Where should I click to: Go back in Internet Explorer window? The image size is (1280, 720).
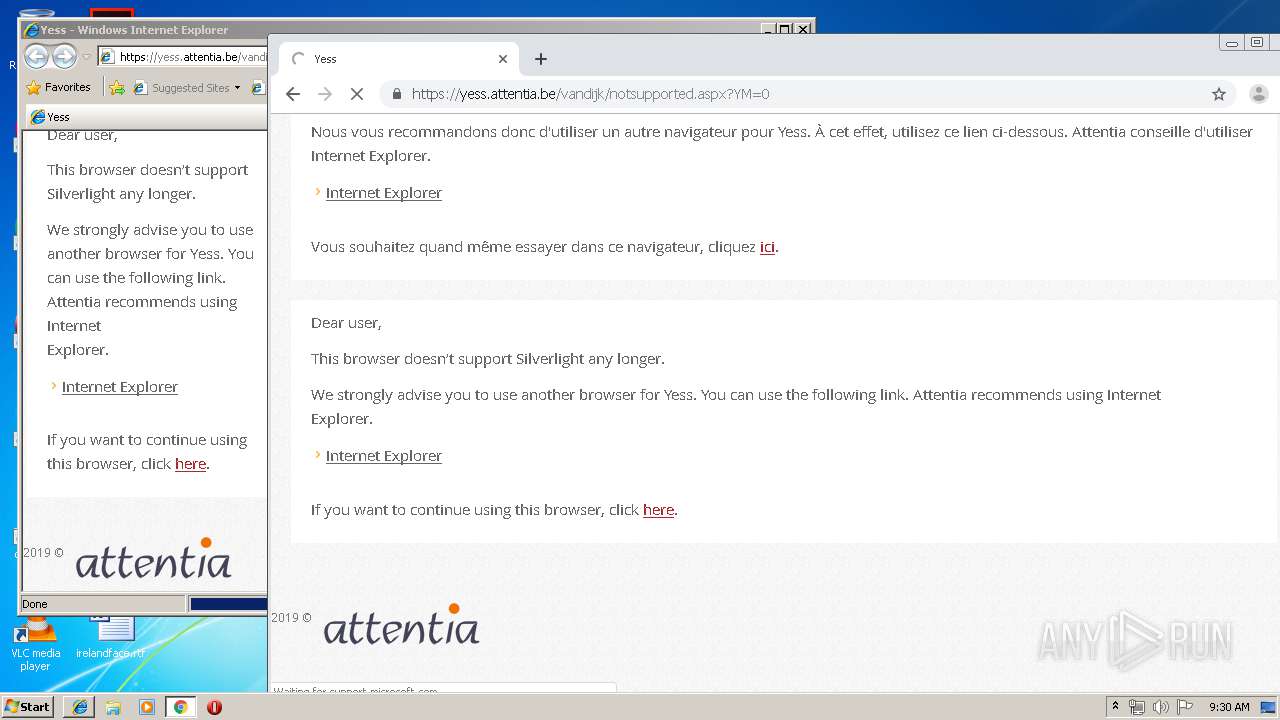[36, 57]
